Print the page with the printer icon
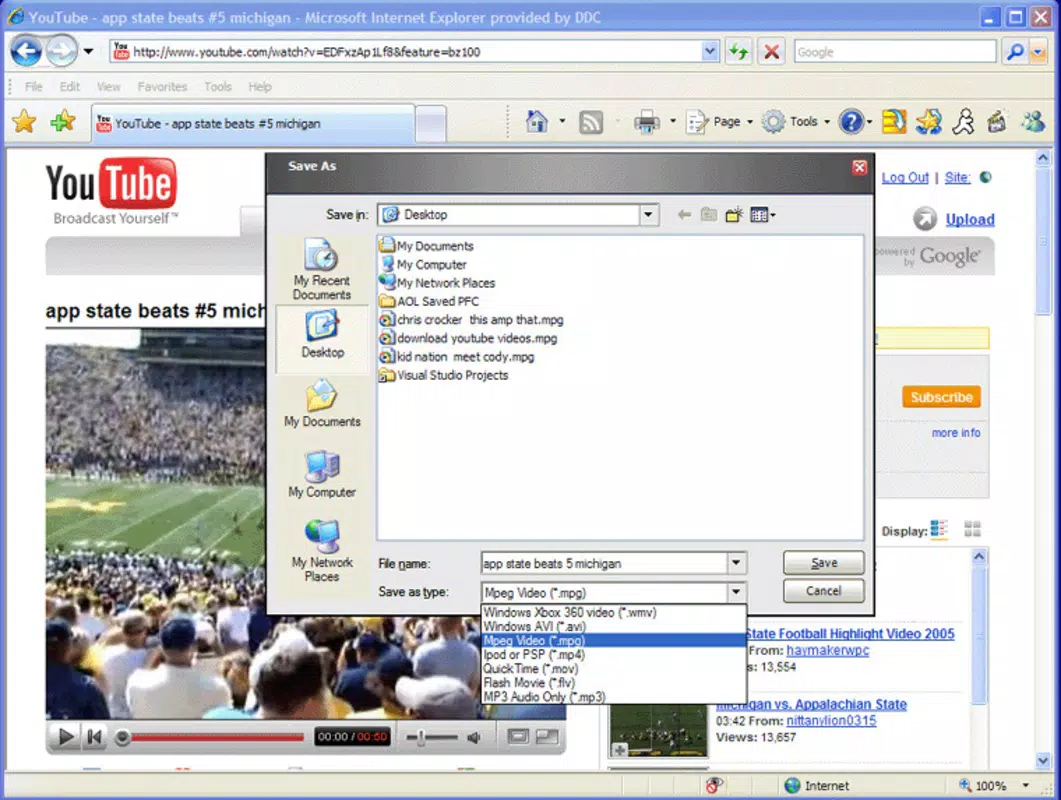The height and width of the screenshot is (800, 1061). coord(646,123)
